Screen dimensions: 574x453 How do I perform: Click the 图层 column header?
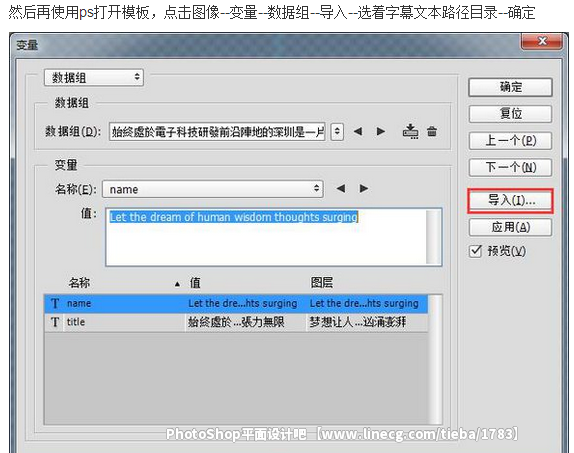point(322,283)
